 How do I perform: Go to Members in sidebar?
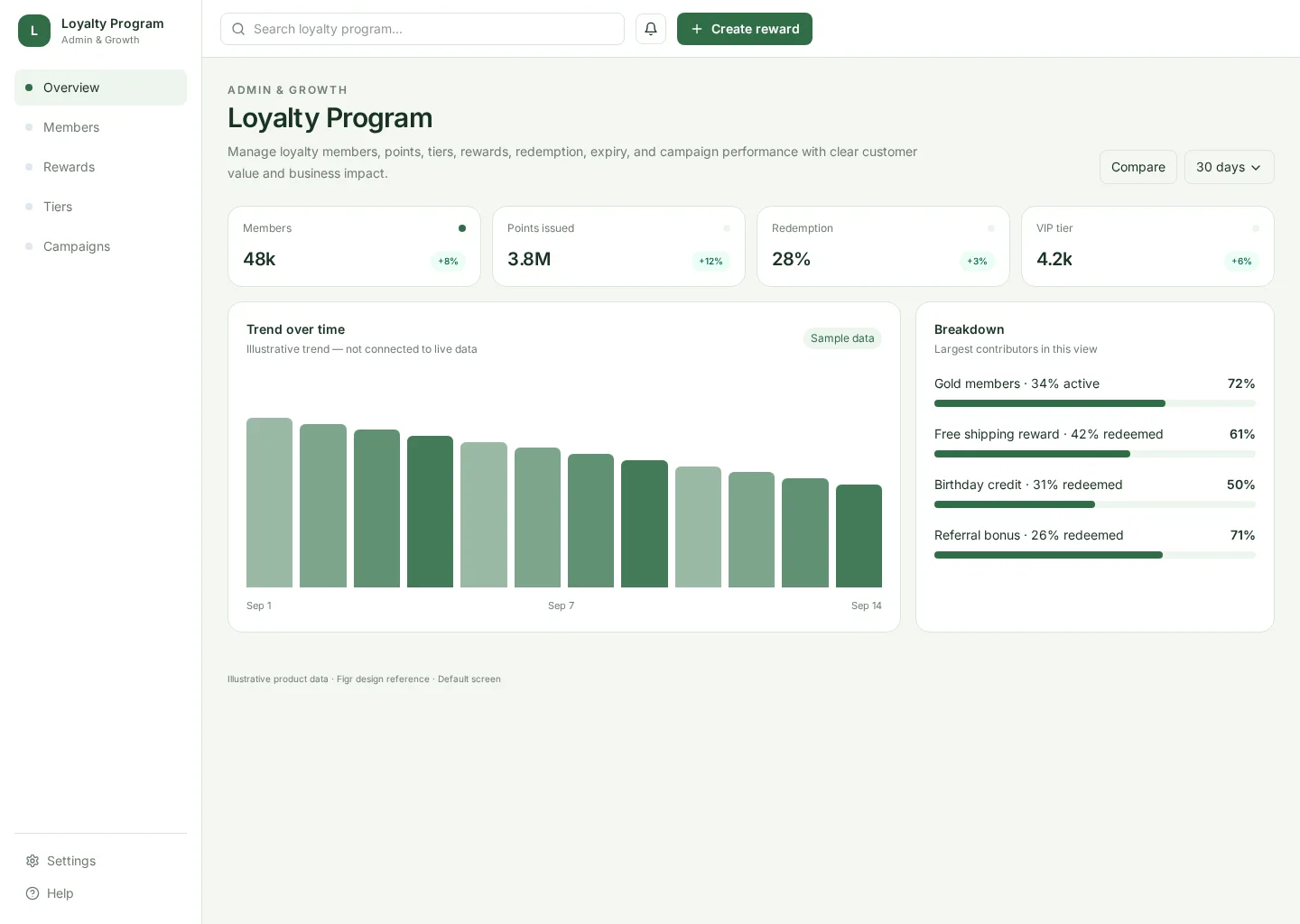tap(100, 127)
